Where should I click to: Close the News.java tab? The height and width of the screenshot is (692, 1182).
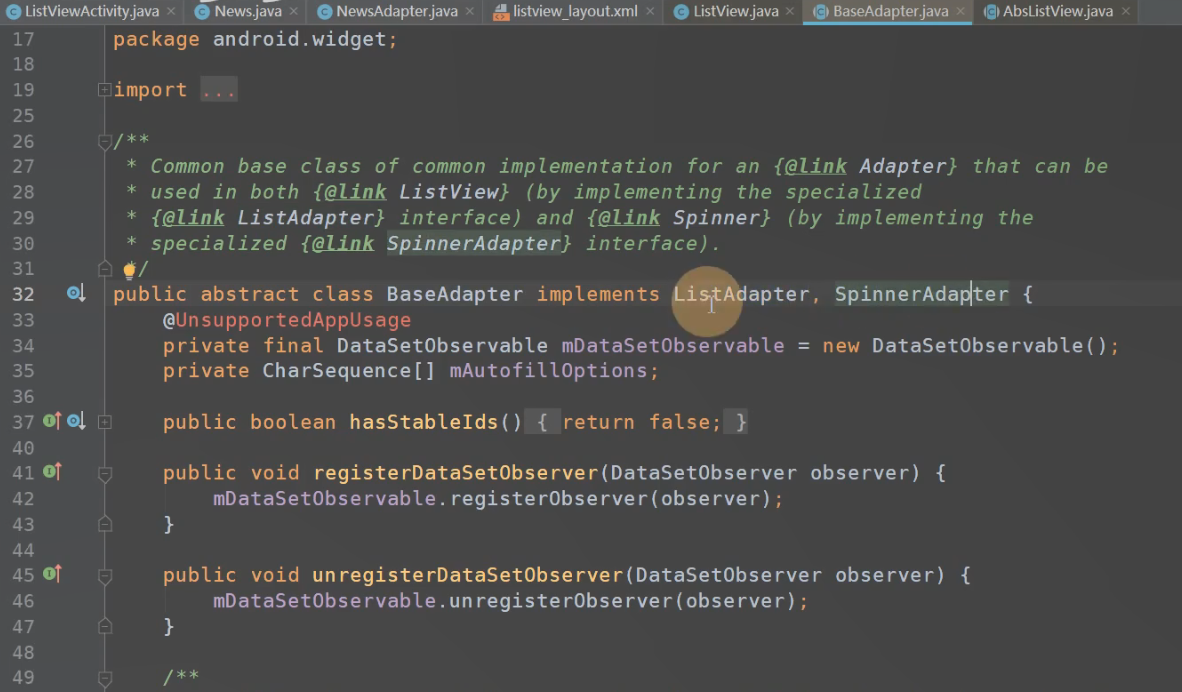click(293, 11)
